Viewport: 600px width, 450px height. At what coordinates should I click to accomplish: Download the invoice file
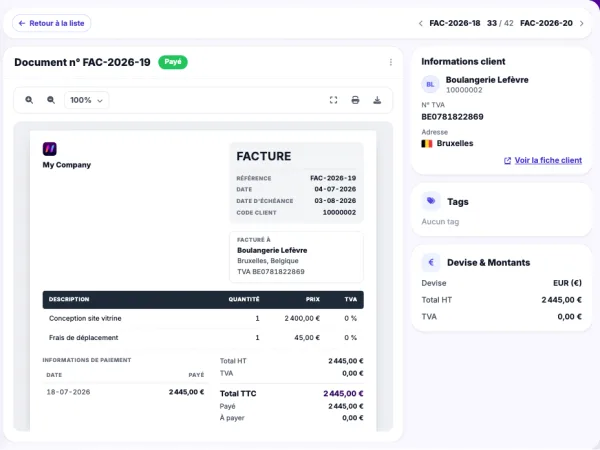point(377,100)
